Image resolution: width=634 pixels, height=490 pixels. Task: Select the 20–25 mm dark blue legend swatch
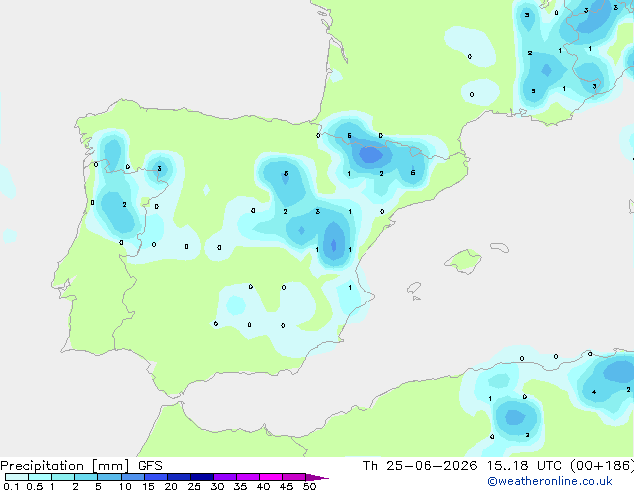pyautogui.click(x=179, y=477)
